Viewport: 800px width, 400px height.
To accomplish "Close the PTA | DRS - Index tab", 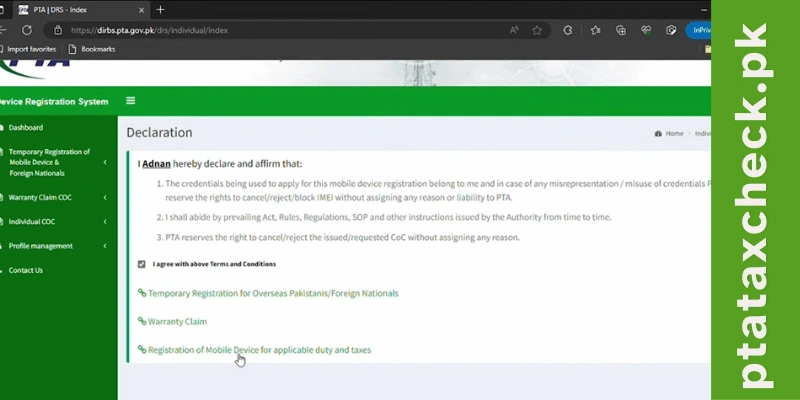I will click(141, 10).
